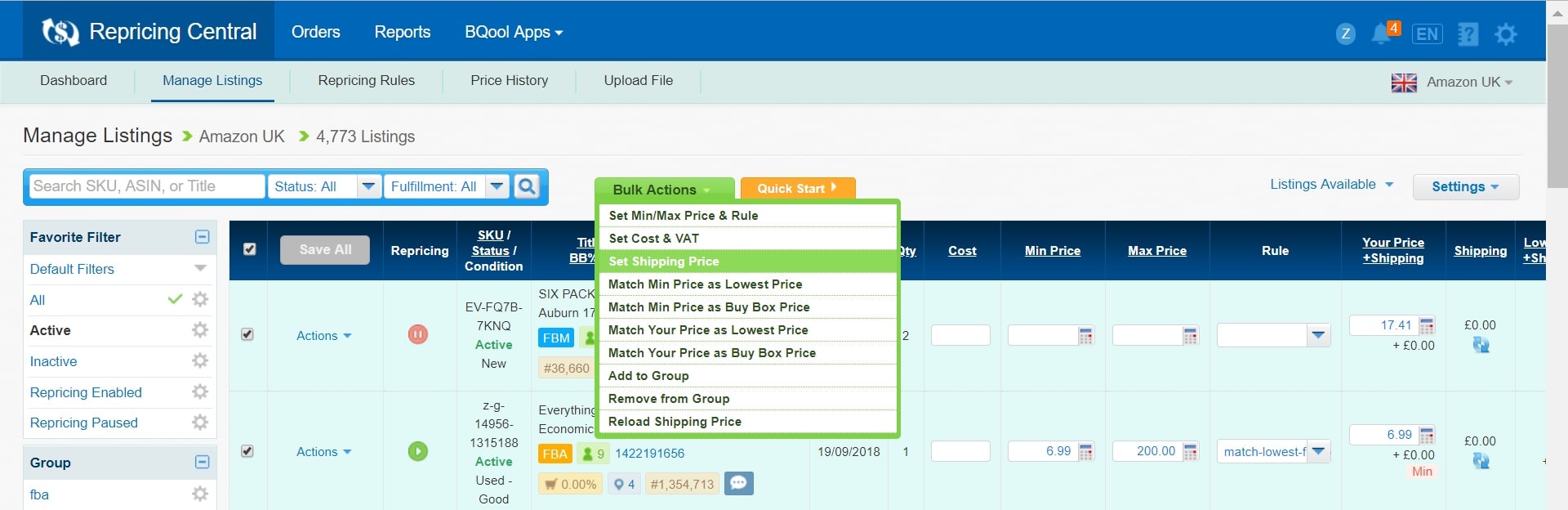Click the magnifier search button
The width and height of the screenshot is (1568, 510).
(x=528, y=186)
